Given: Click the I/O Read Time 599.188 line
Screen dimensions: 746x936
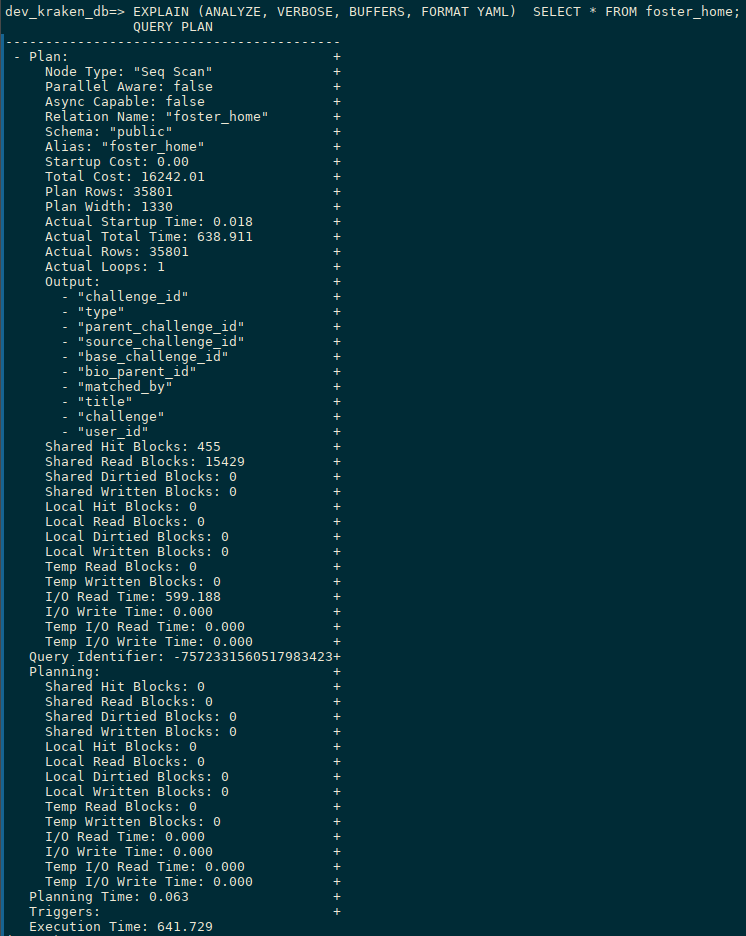Looking at the screenshot, I should point(132,596).
